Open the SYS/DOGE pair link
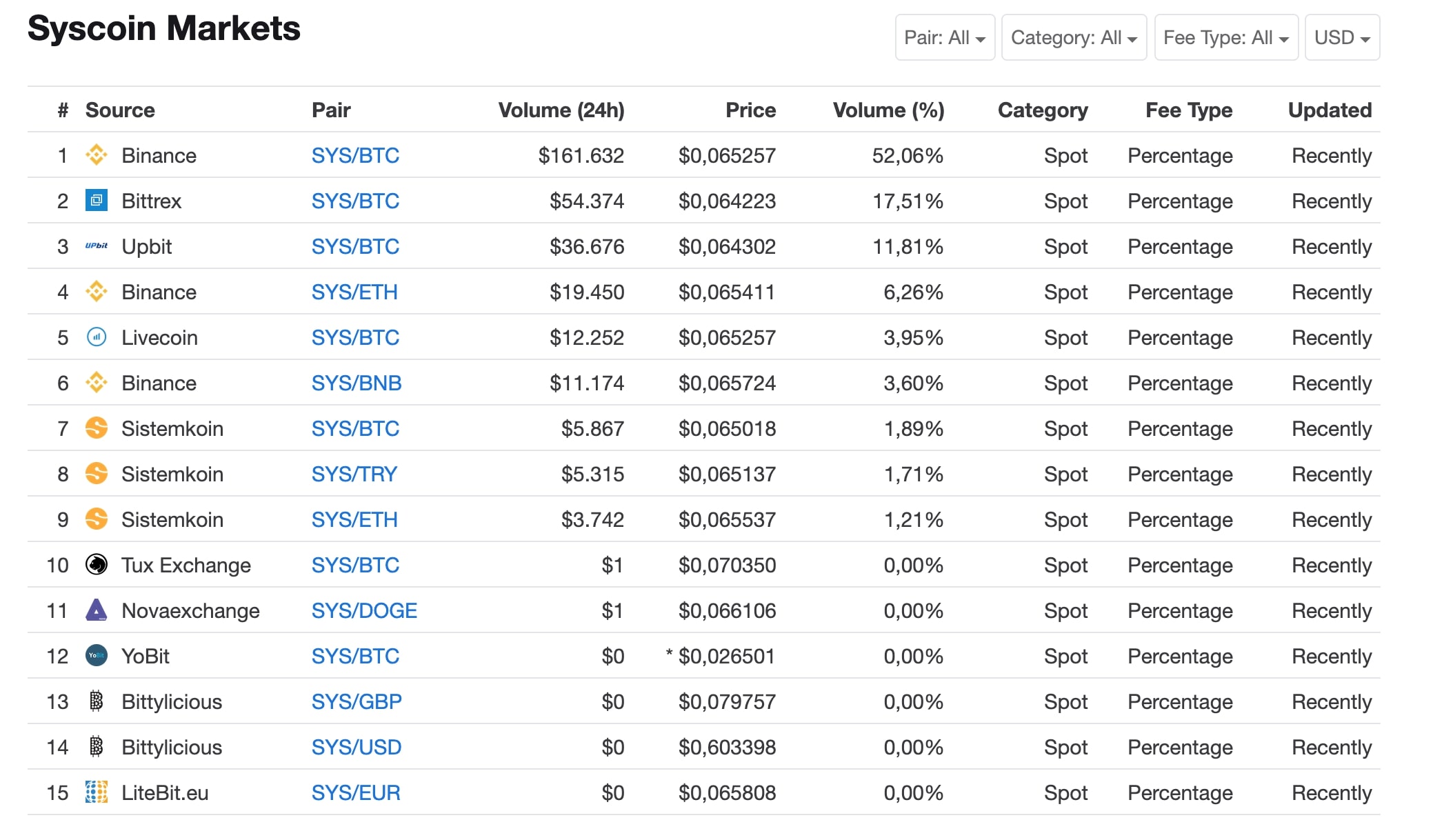 [364, 611]
